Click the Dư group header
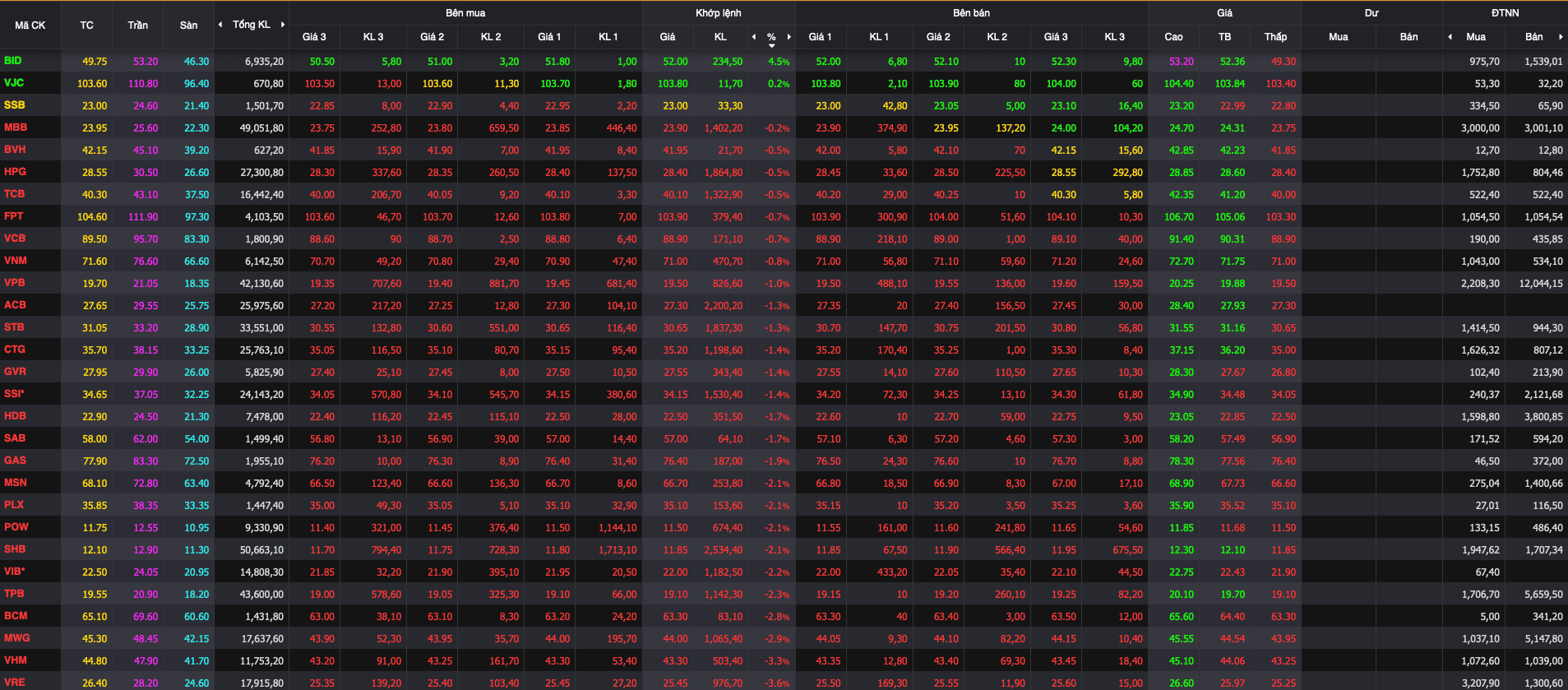The width and height of the screenshot is (1568, 690). coord(1371,13)
